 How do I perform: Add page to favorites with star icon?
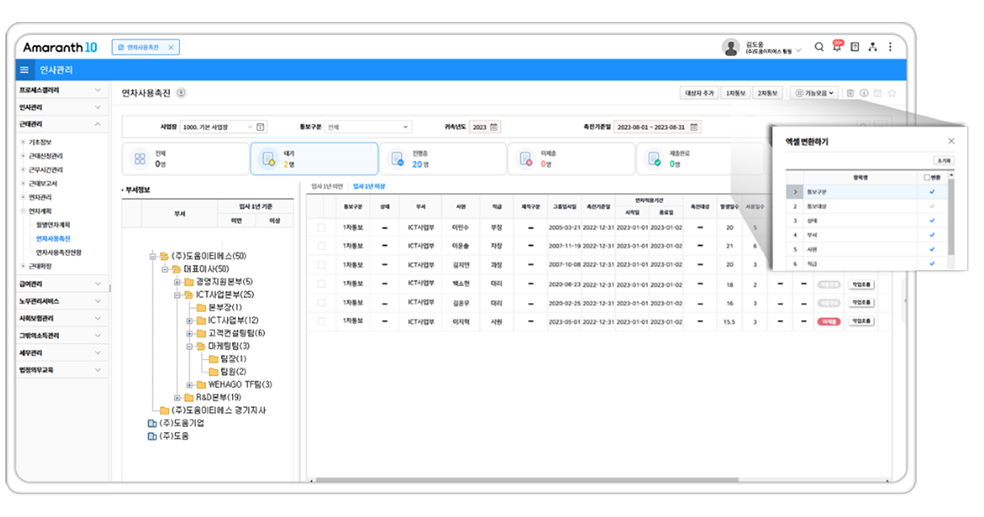point(891,93)
